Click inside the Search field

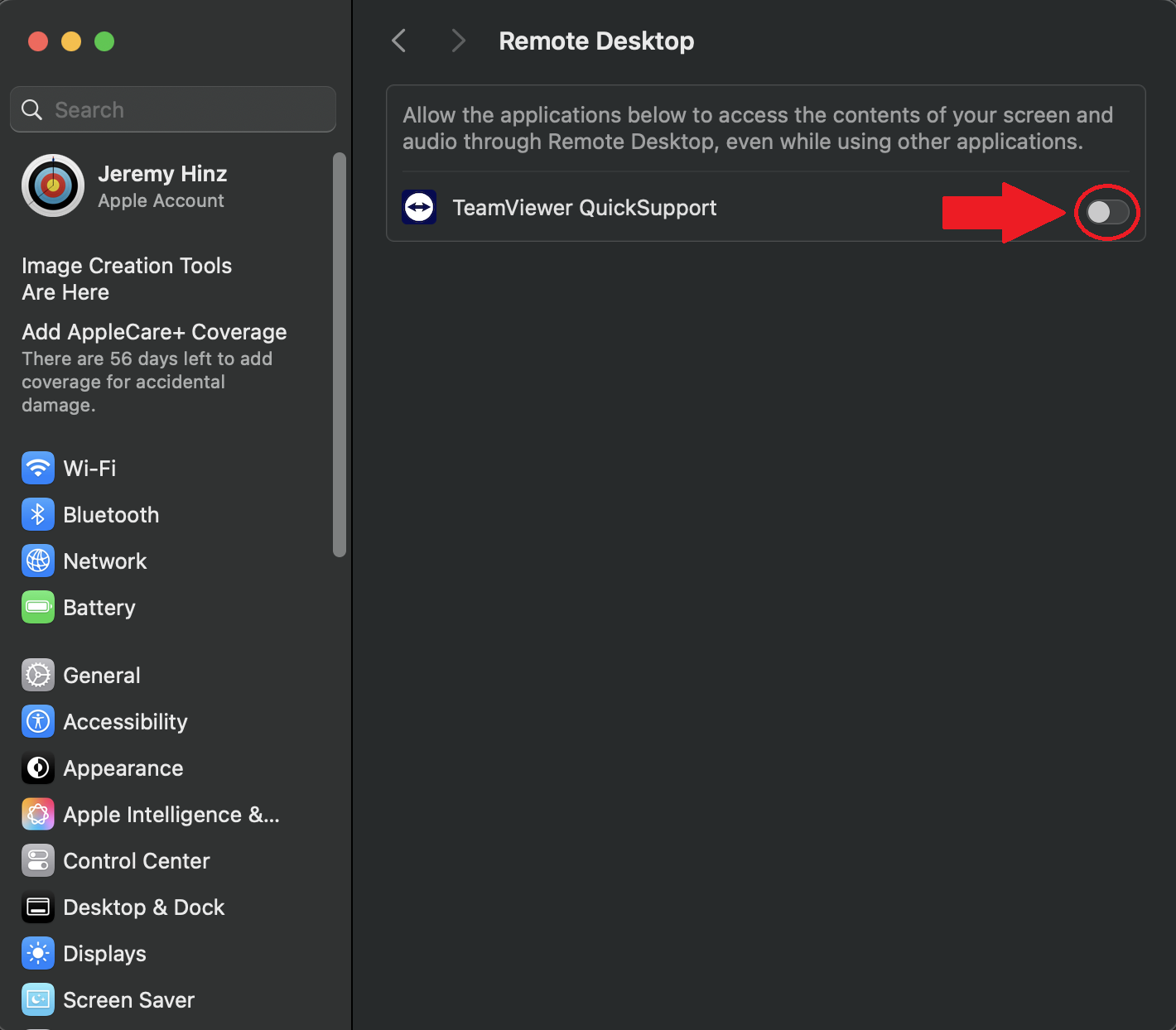point(172,108)
